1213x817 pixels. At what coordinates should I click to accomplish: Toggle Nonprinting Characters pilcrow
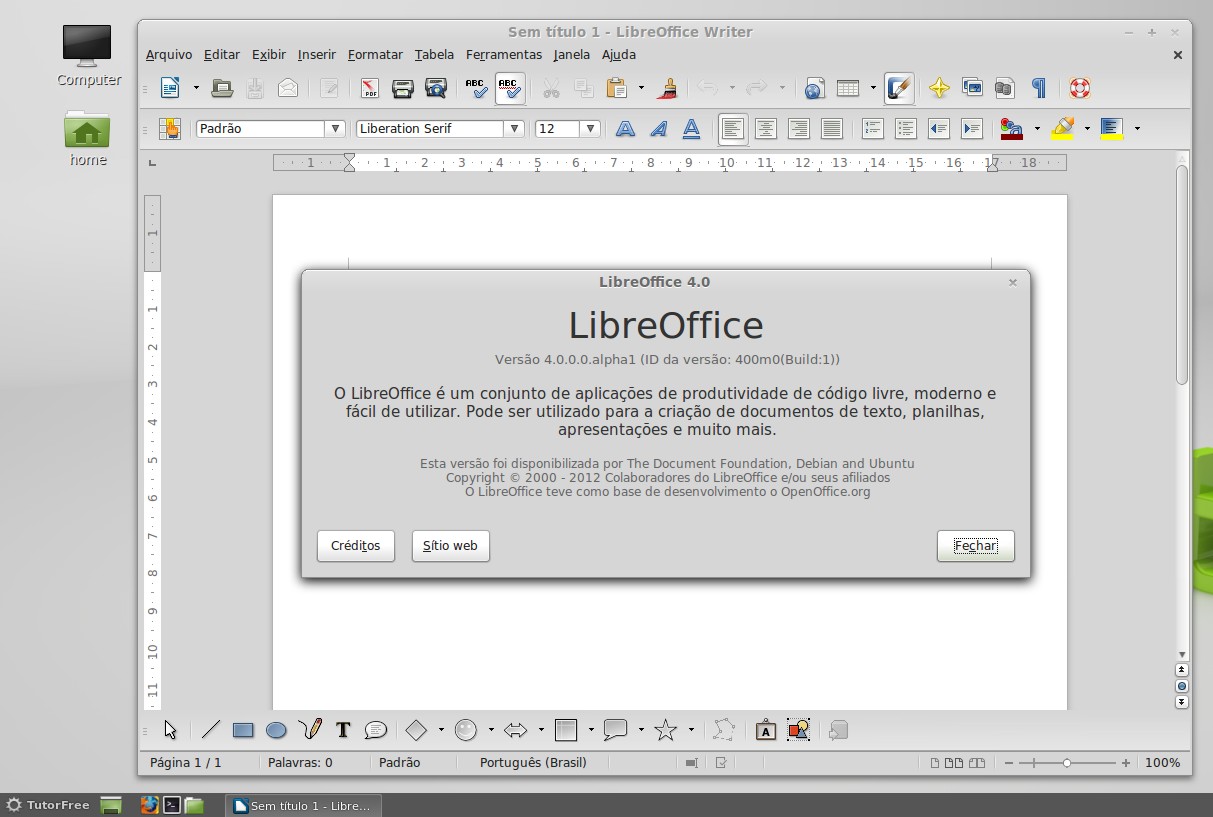1038,88
